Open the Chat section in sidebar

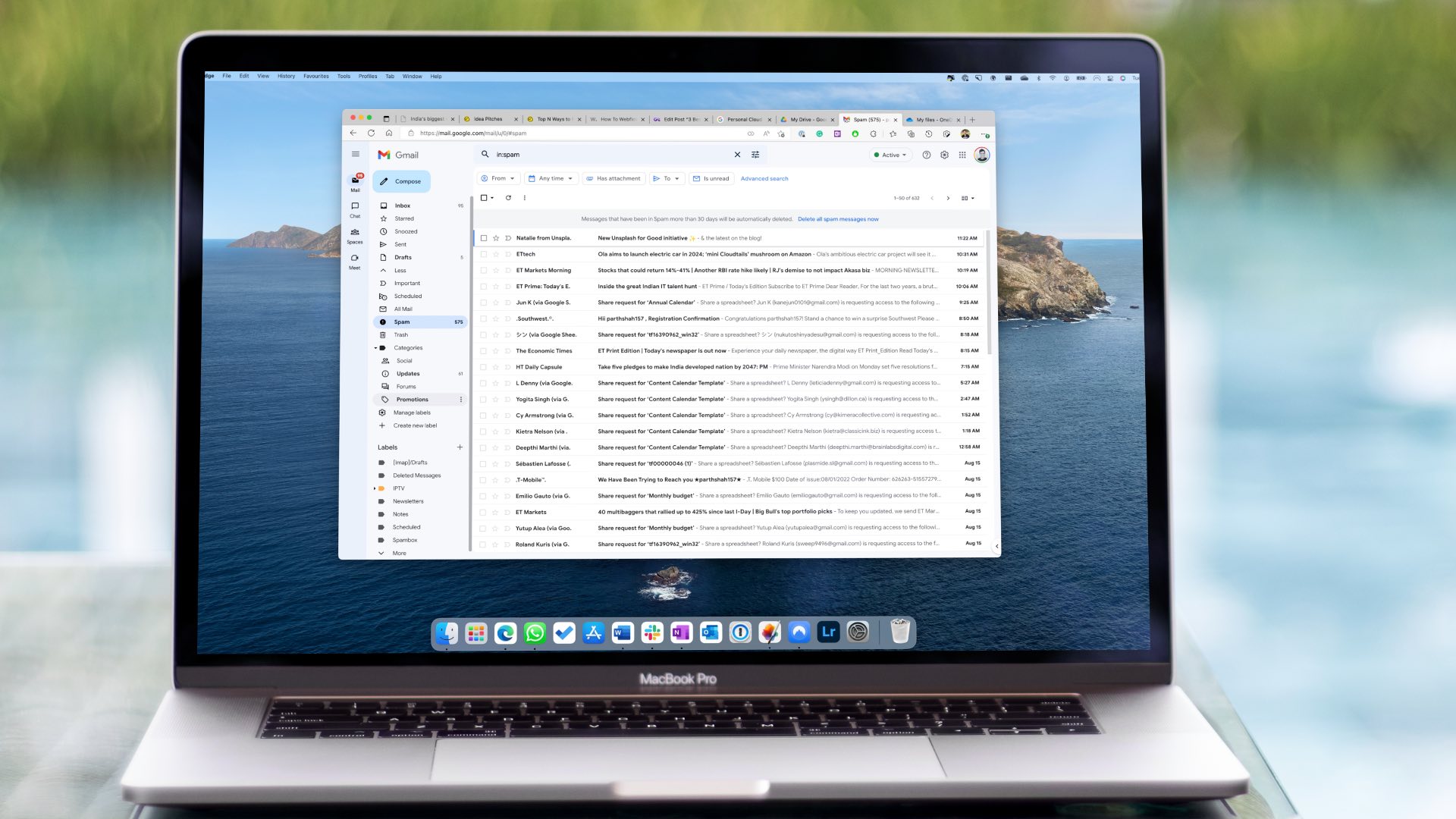355,209
